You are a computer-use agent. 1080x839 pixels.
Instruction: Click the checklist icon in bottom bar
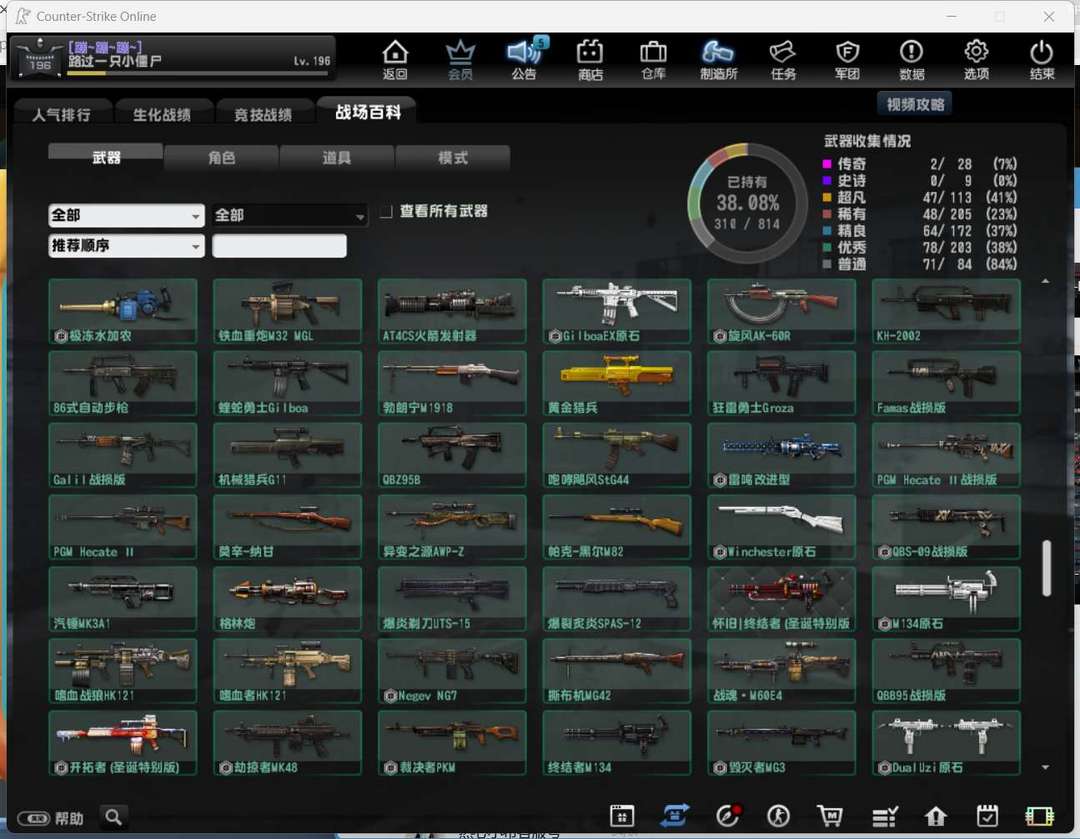click(x=884, y=817)
